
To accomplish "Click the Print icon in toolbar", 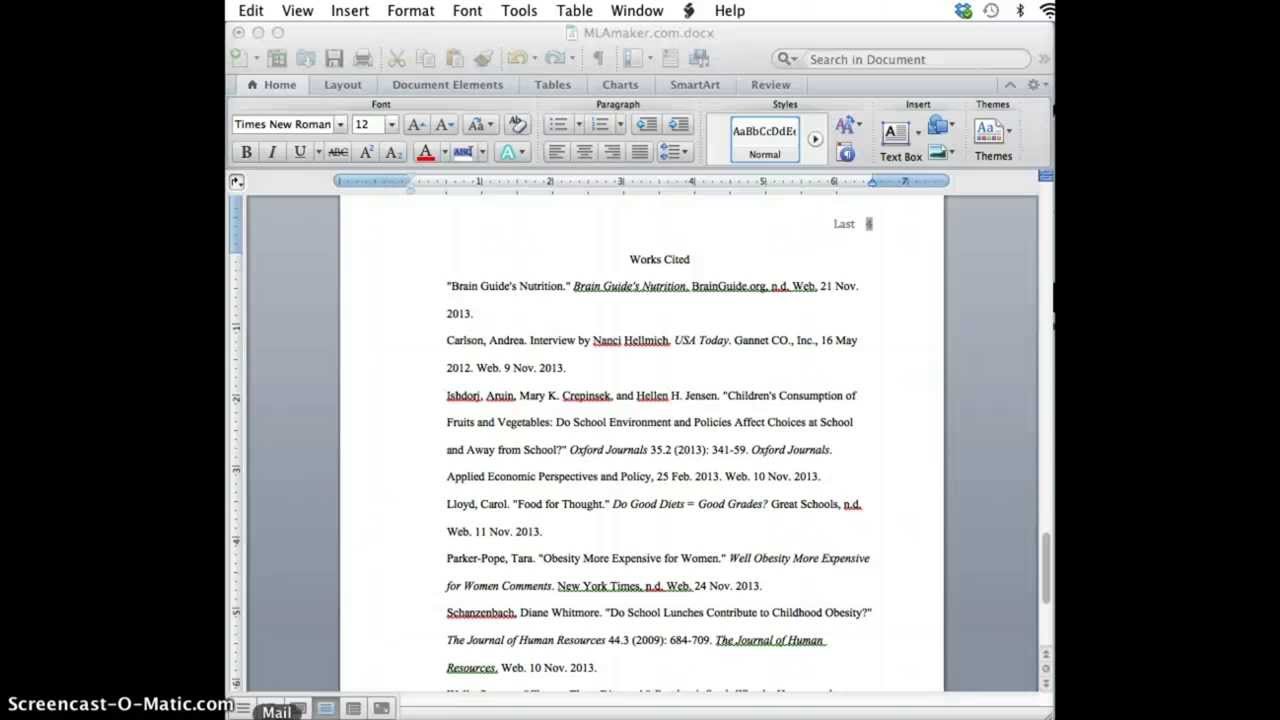I will pos(363,59).
